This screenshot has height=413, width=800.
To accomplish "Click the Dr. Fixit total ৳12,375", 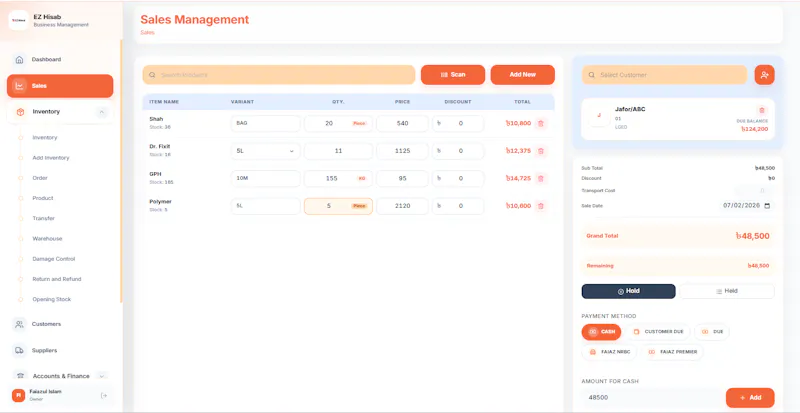I will [x=518, y=151].
